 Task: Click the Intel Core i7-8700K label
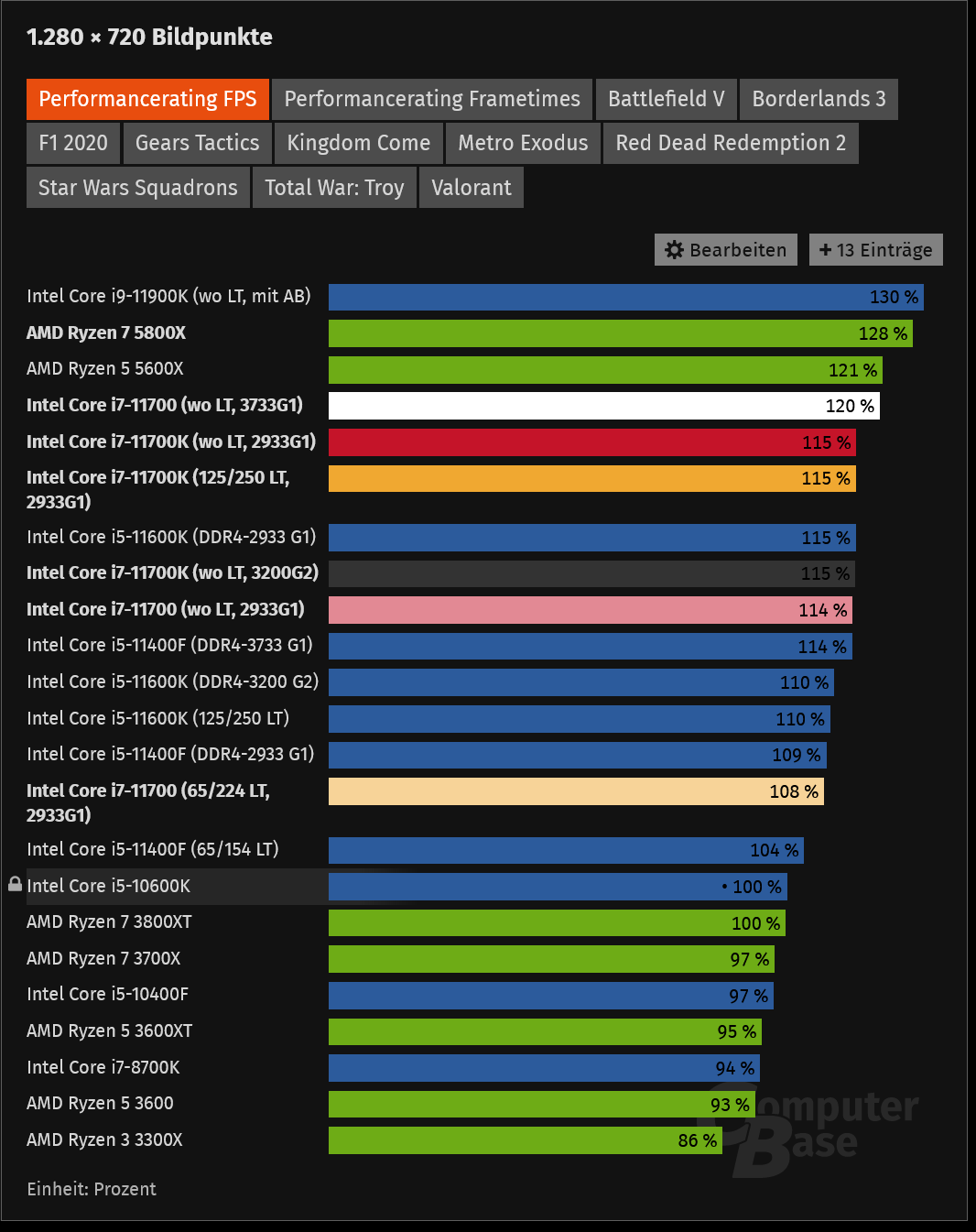pos(103,1067)
